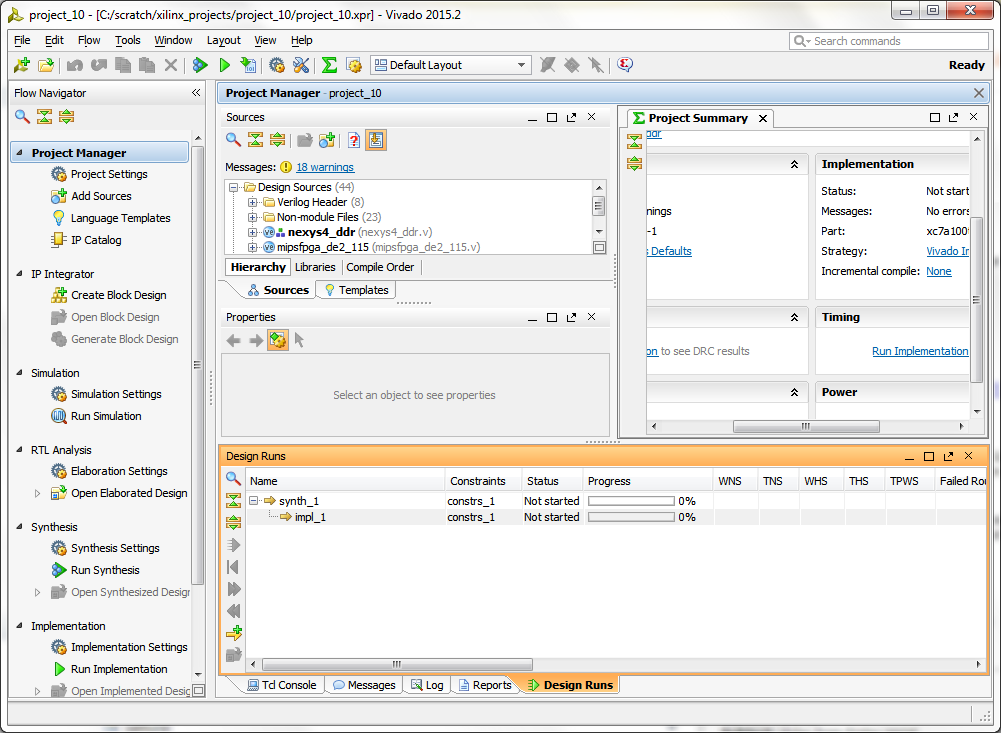Toggle the highlighted gear icon in the Properties toolbar
The height and width of the screenshot is (733, 1001).
(x=278, y=340)
